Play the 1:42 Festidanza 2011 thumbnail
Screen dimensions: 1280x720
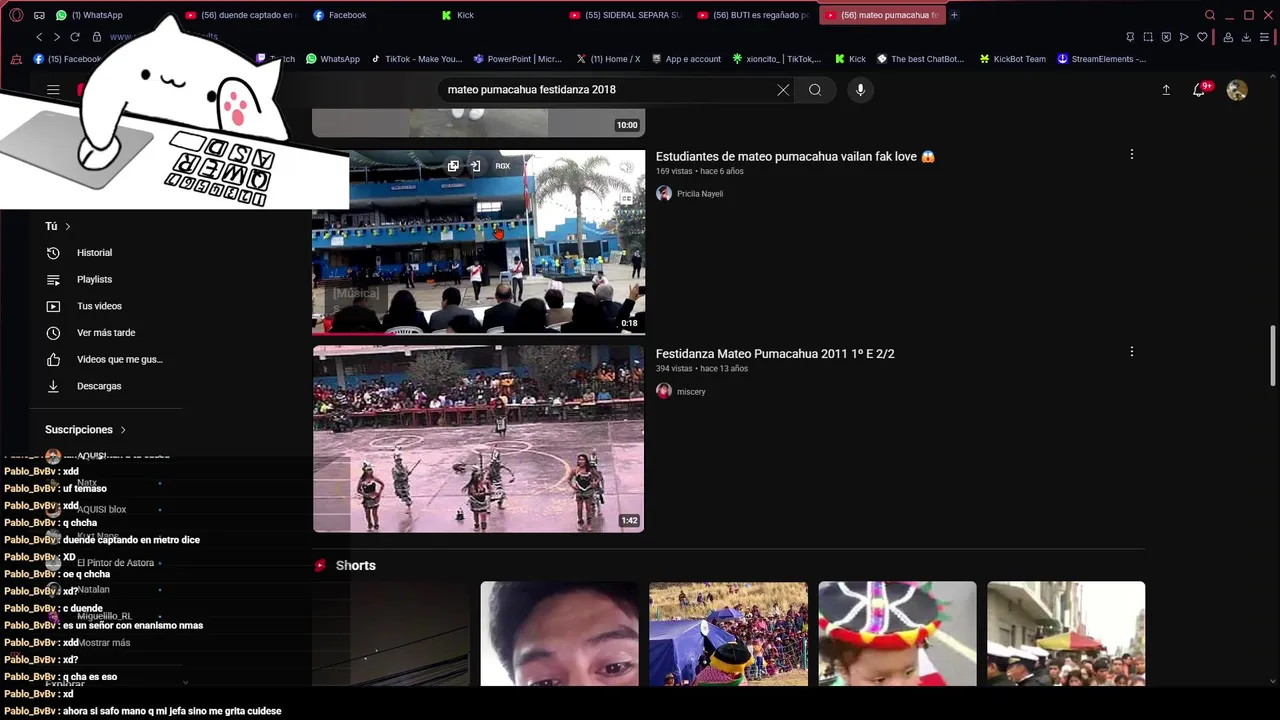(478, 439)
